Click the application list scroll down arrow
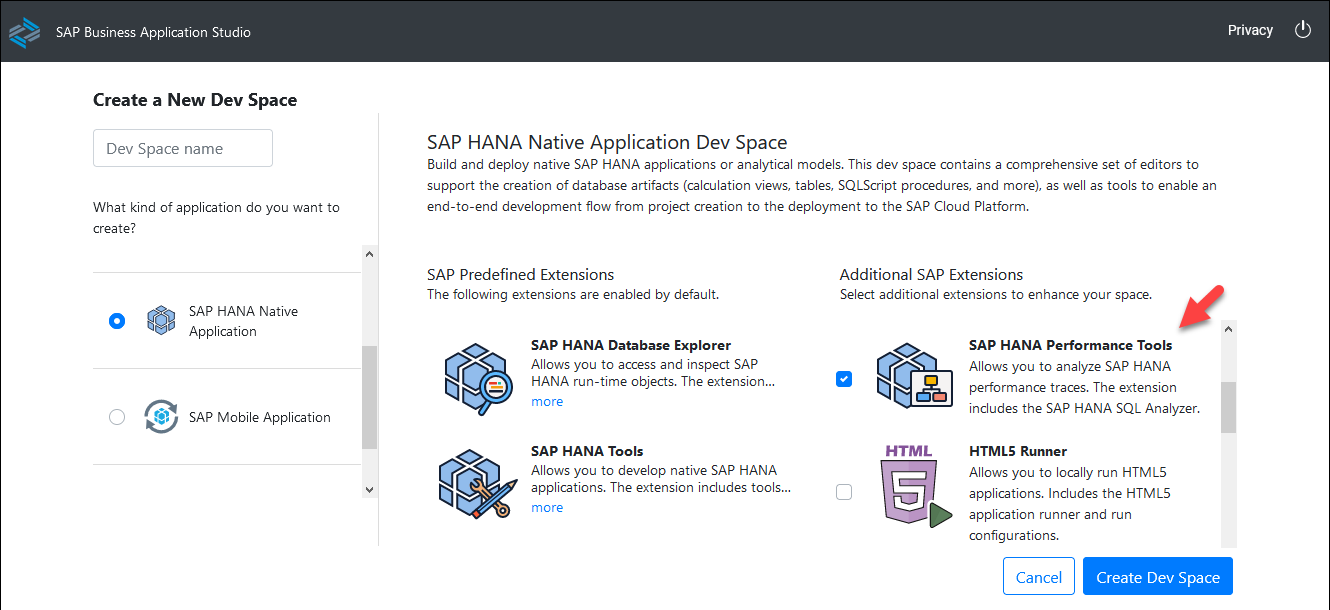 pyautogui.click(x=369, y=490)
